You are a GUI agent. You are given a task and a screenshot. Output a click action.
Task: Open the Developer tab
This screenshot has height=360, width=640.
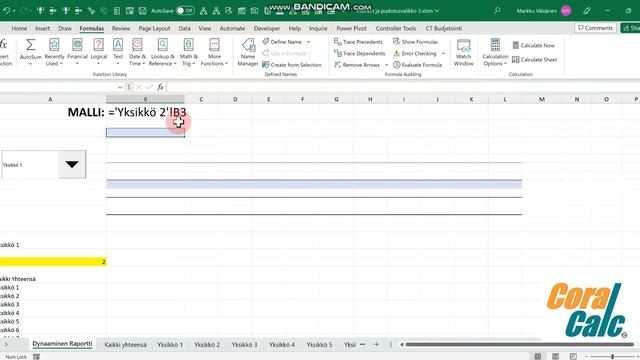tap(267, 28)
